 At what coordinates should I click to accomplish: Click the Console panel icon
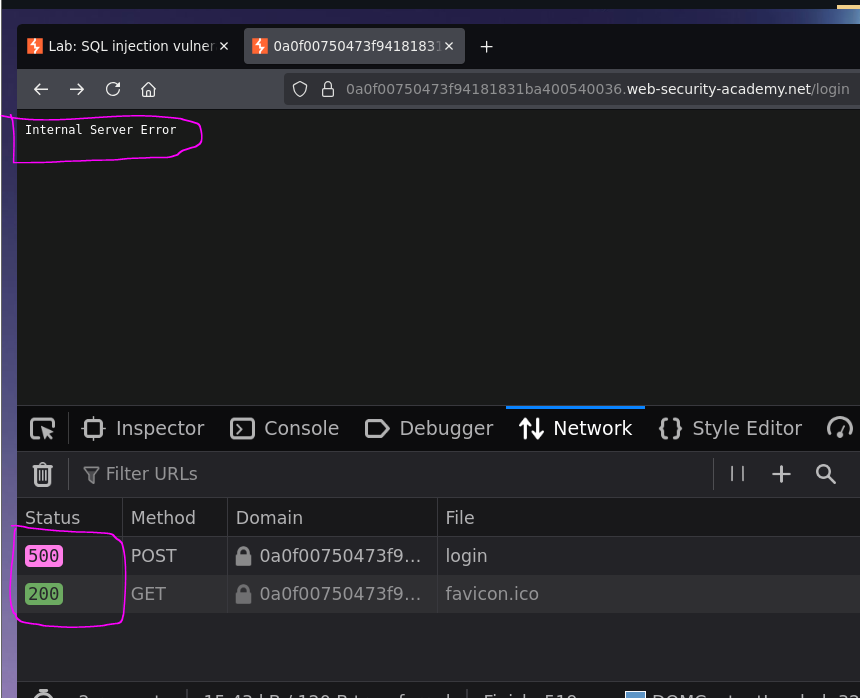242,429
